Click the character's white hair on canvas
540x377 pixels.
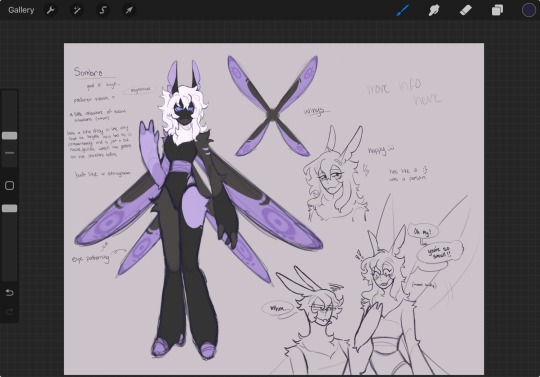(x=183, y=110)
